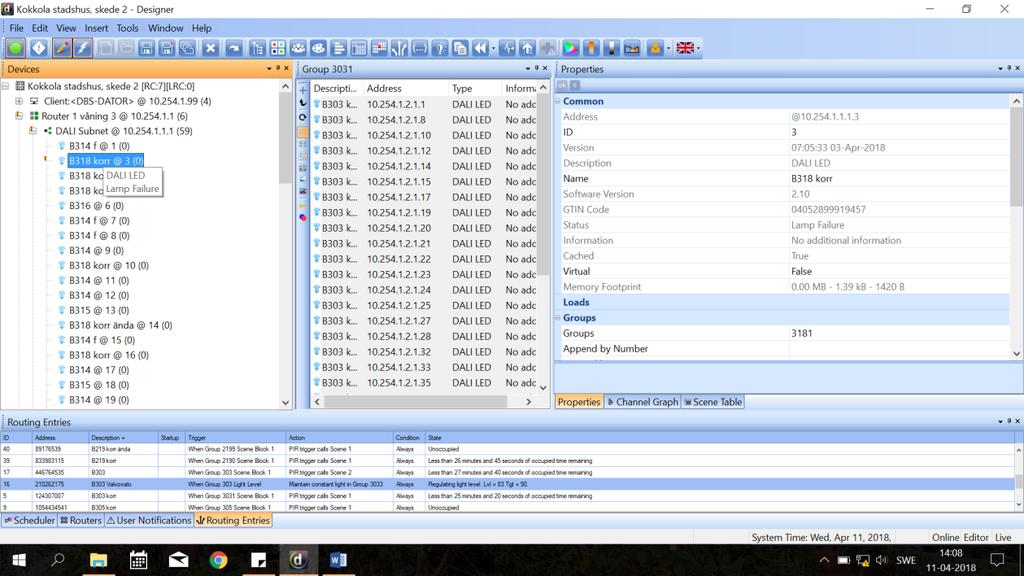Edit the Name field value B318 korr

click(899, 178)
